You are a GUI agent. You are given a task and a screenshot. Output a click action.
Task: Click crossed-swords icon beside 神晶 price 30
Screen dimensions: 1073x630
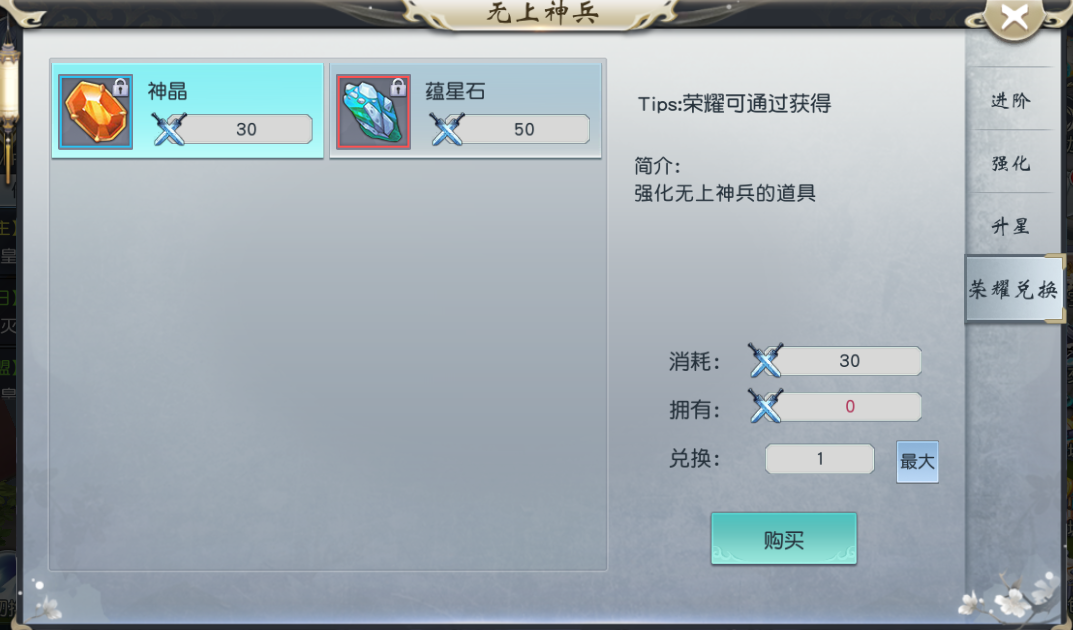(x=168, y=129)
